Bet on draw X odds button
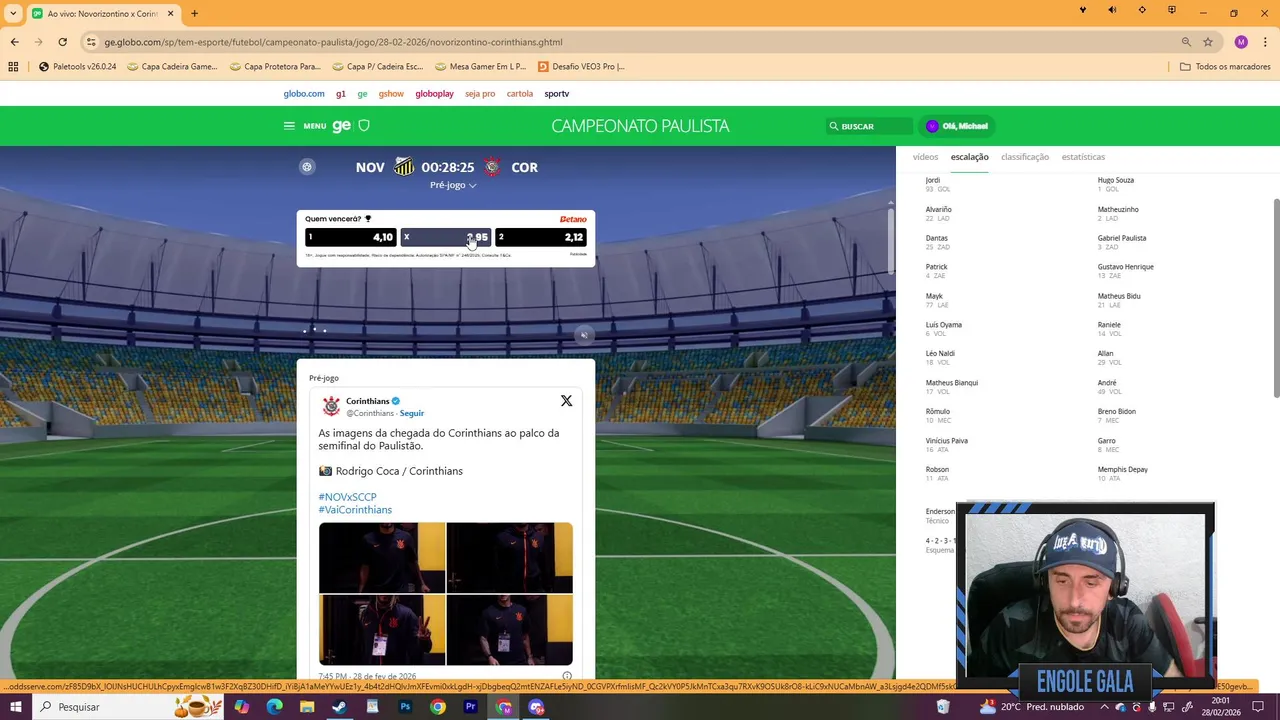Viewport: 1280px width, 720px height. point(445,237)
